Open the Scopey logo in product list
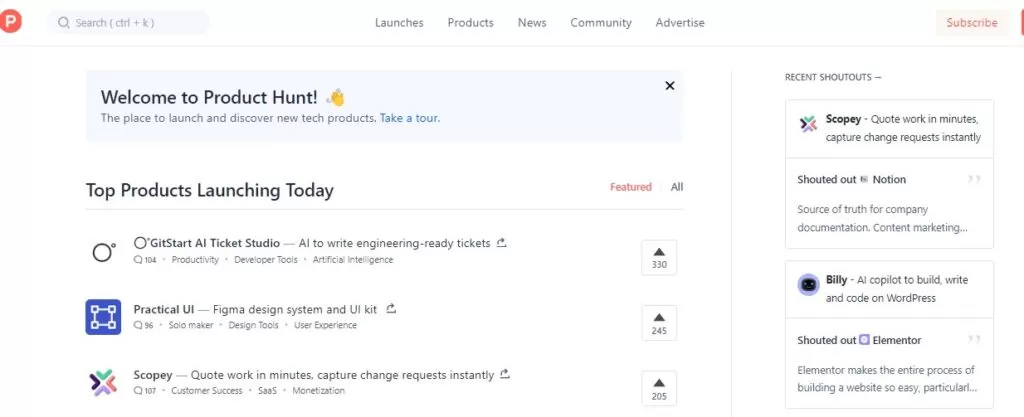1024x417 pixels. [103, 382]
